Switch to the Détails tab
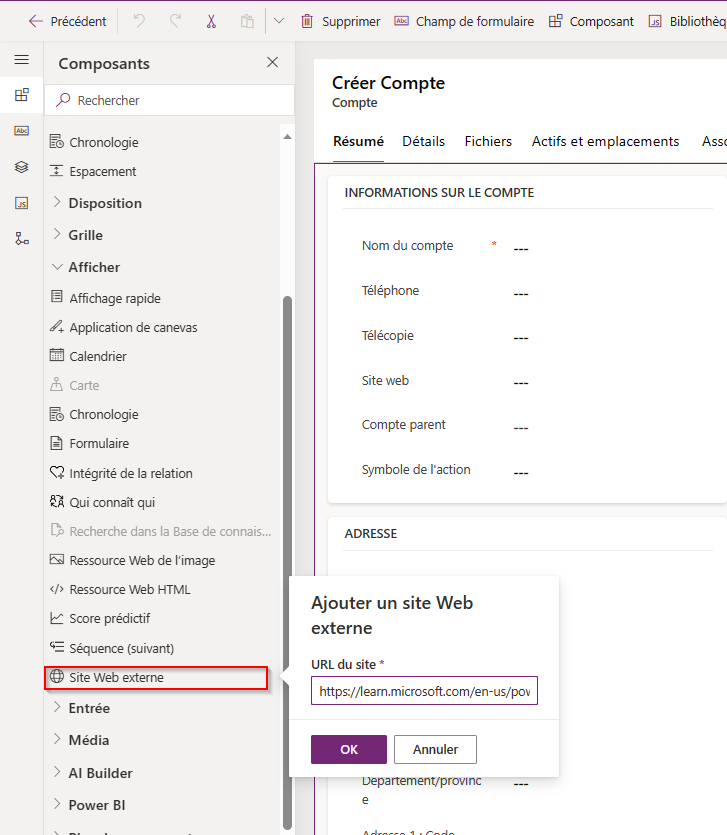Viewport: 727px width, 835px height. [423, 142]
